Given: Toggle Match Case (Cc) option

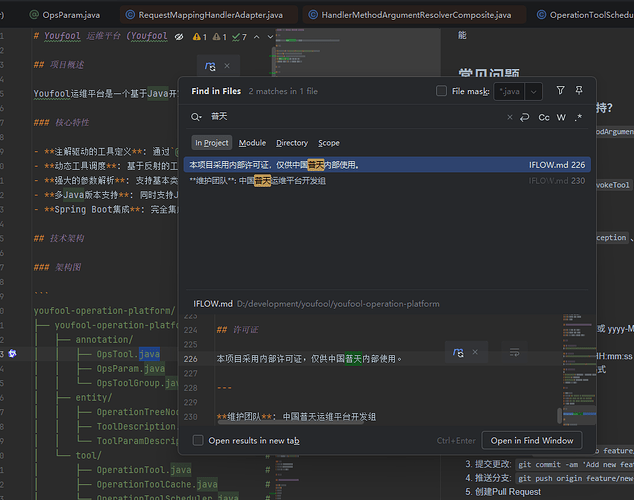Looking at the screenshot, I should (544, 117).
